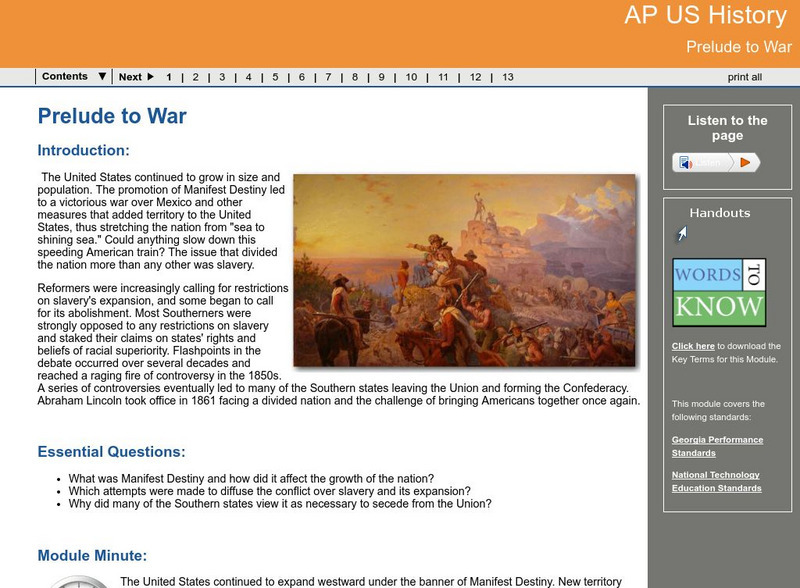Click the question about Southern states seceding
The height and width of the screenshot is (588, 800).
[x=280, y=504]
